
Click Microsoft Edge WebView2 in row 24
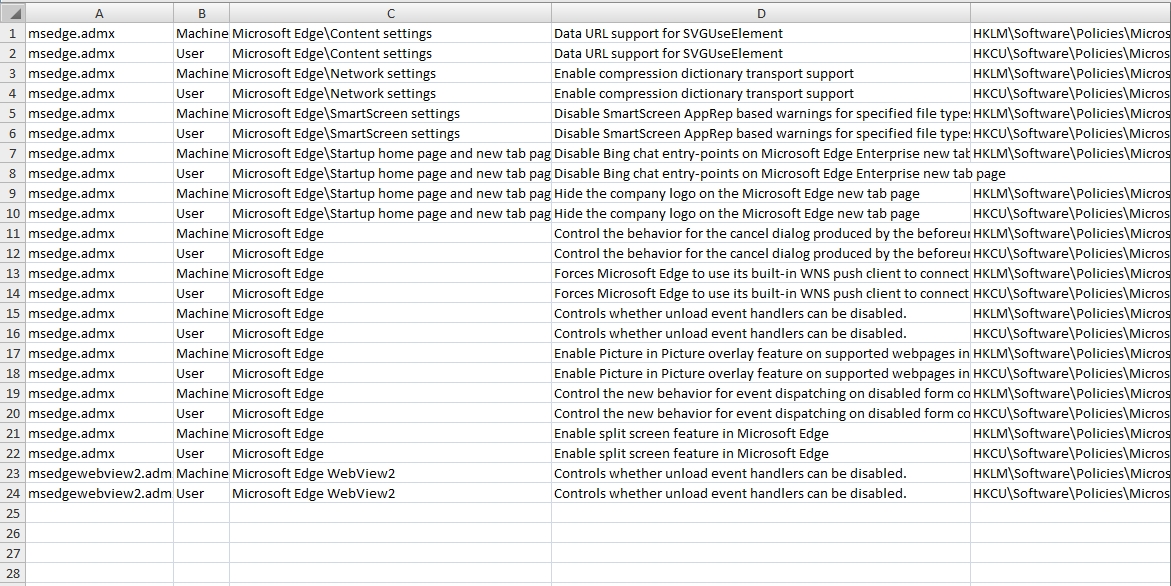pos(391,493)
